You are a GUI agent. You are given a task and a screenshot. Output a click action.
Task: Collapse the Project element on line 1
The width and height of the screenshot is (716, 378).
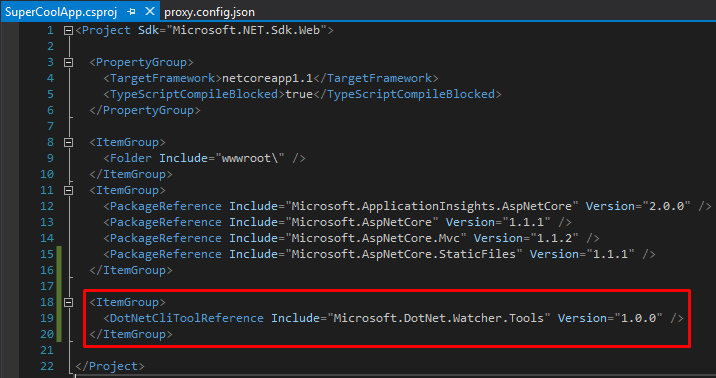[68, 31]
